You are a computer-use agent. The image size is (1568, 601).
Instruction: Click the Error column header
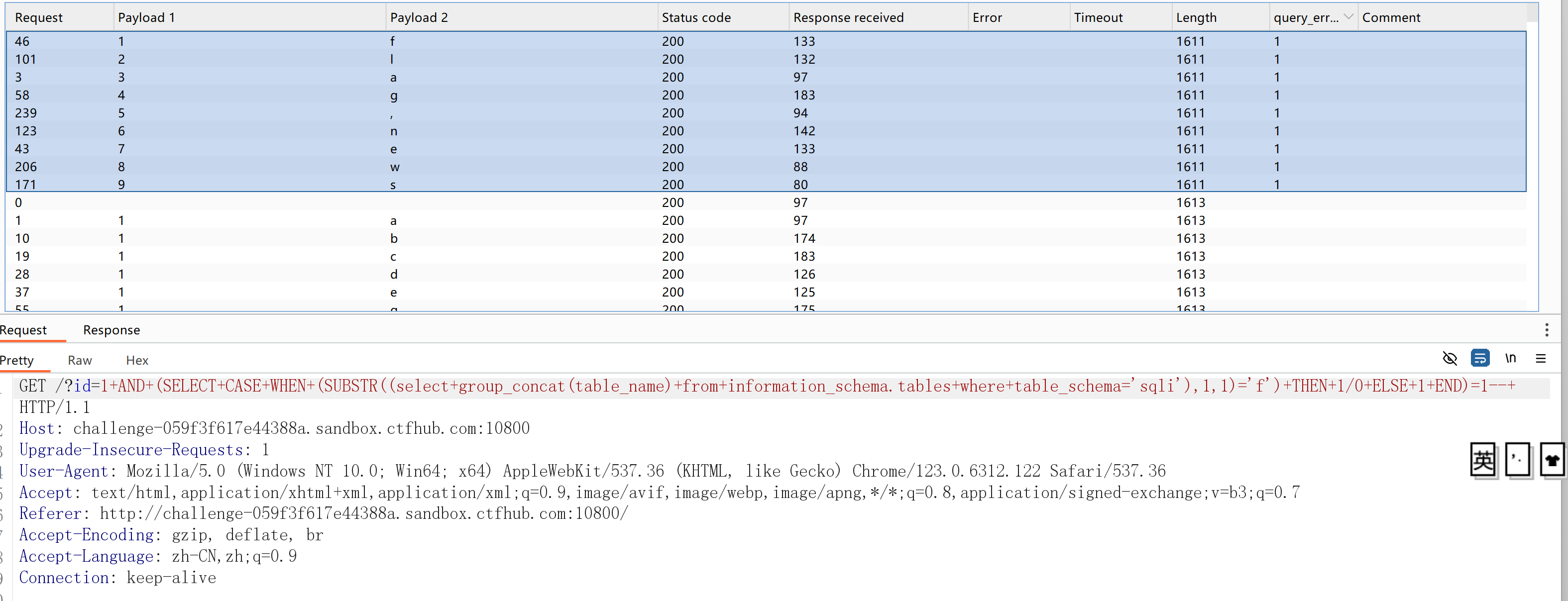[1018, 17]
